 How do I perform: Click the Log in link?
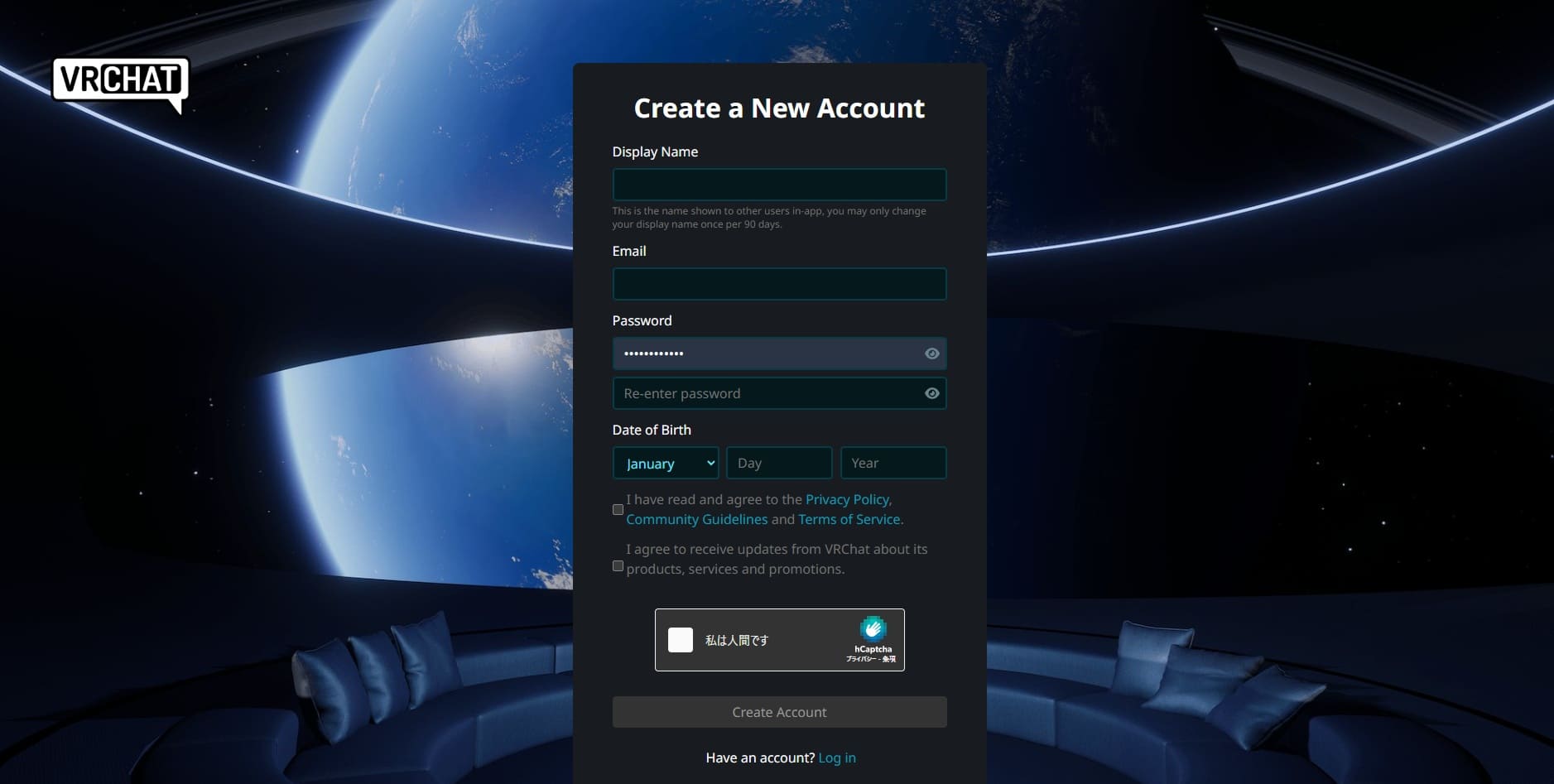click(837, 758)
